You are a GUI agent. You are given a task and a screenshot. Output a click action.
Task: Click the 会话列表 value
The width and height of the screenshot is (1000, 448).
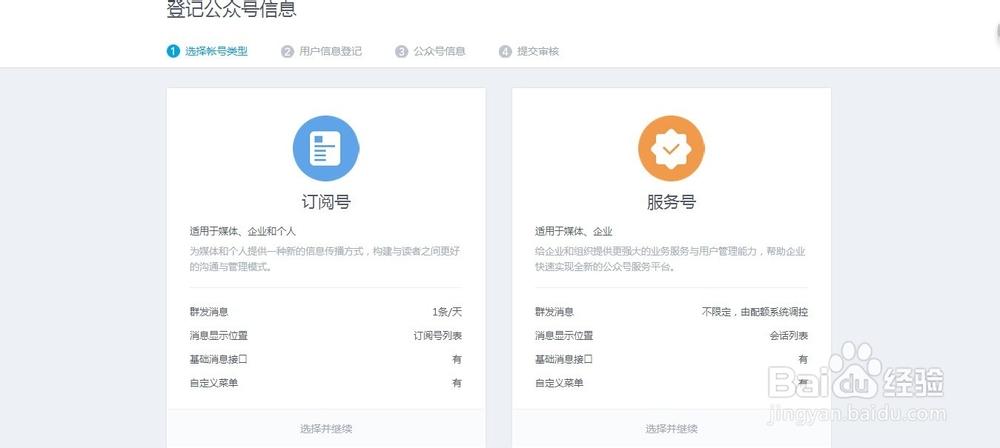pyautogui.click(x=788, y=336)
